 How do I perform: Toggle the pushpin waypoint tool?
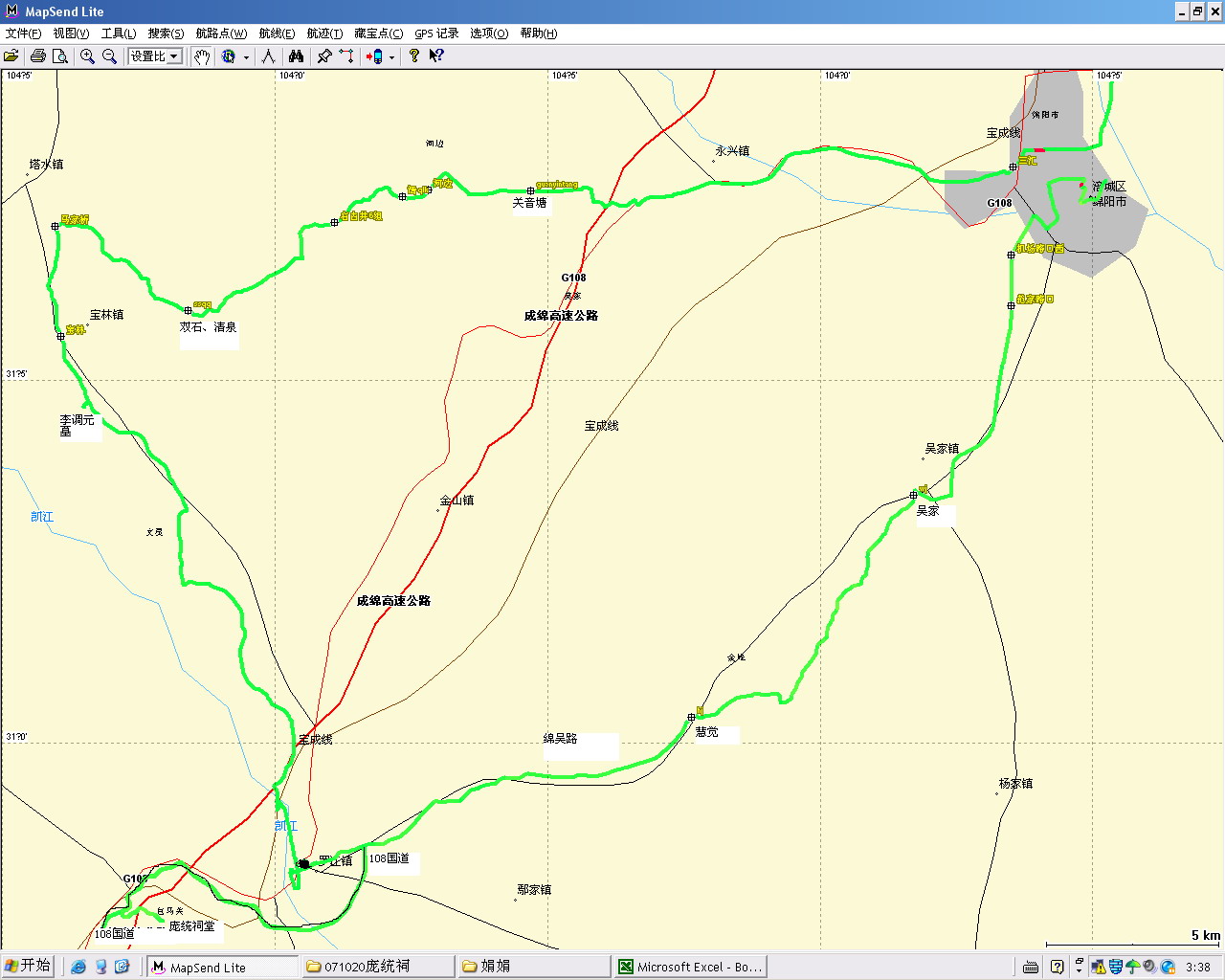tap(324, 56)
